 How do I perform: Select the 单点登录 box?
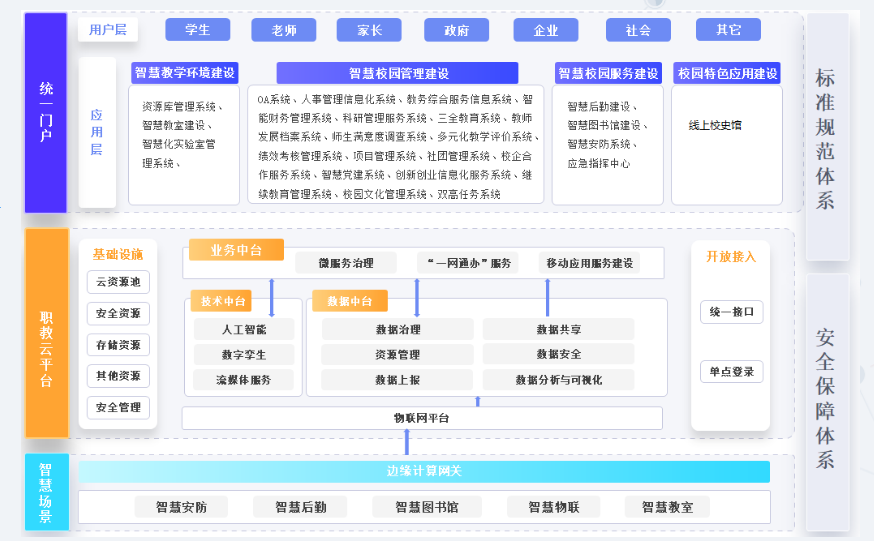[x=731, y=372]
